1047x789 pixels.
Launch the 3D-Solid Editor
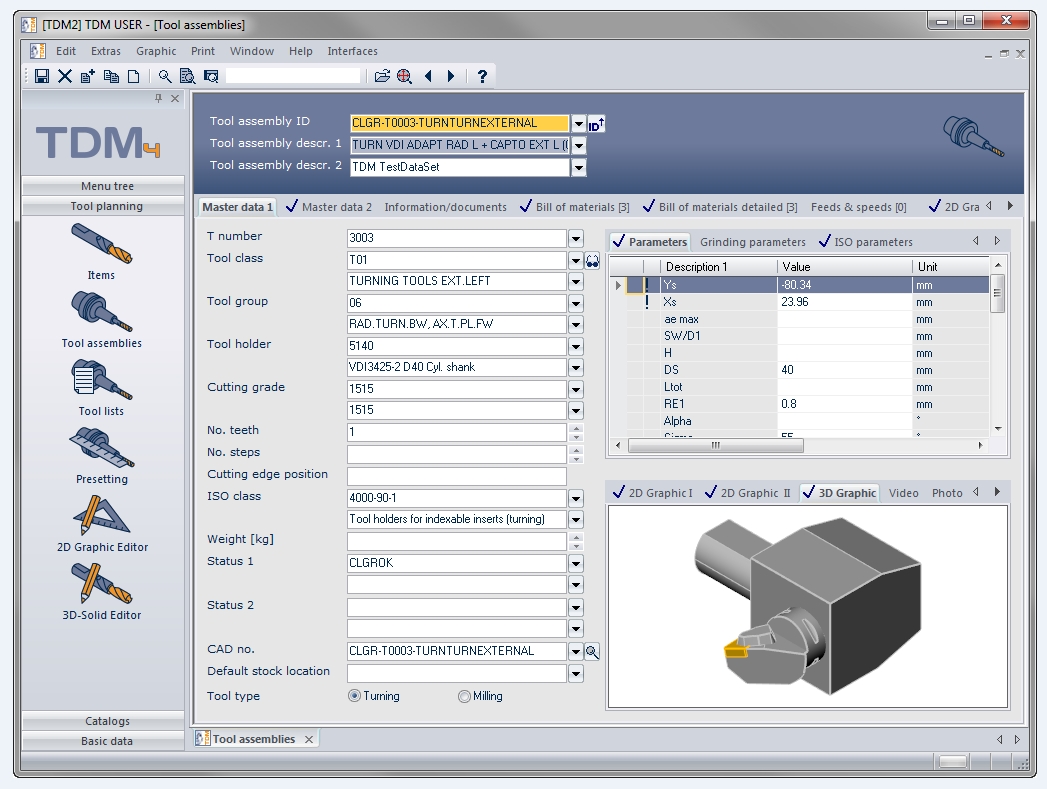click(101, 592)
